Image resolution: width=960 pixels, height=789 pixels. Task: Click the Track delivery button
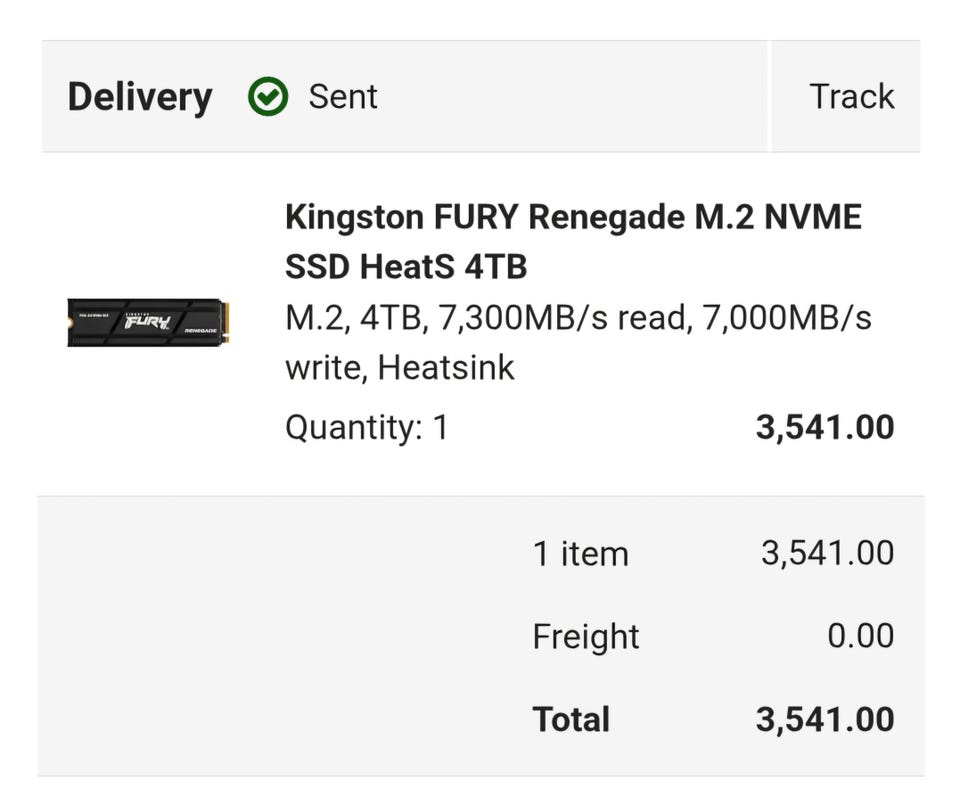click(x=851, y=97)
